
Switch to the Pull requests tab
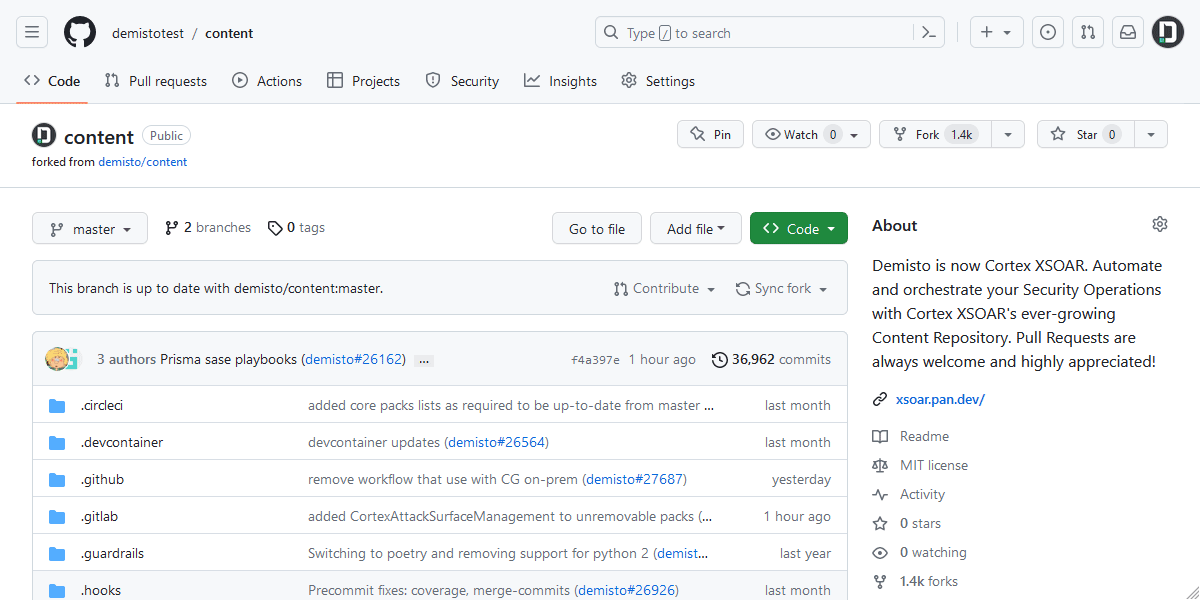(x=156, y=81)
